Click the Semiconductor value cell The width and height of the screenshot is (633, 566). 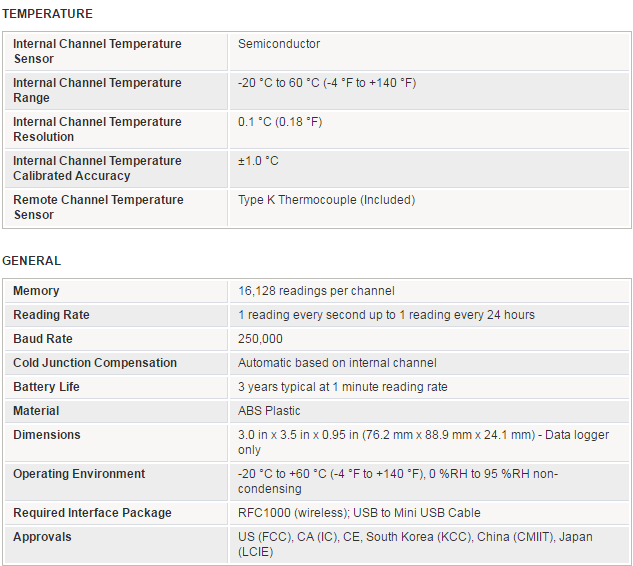click(279, 44)
